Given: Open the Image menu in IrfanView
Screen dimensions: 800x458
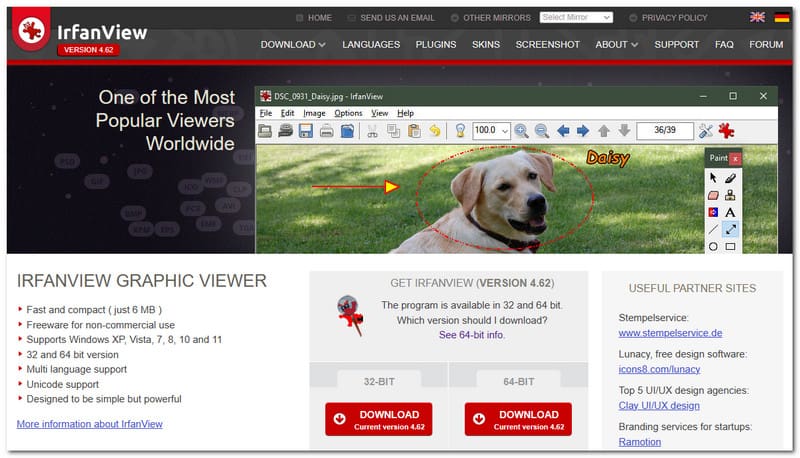Looking at the screenshot, I should [314, 113].
